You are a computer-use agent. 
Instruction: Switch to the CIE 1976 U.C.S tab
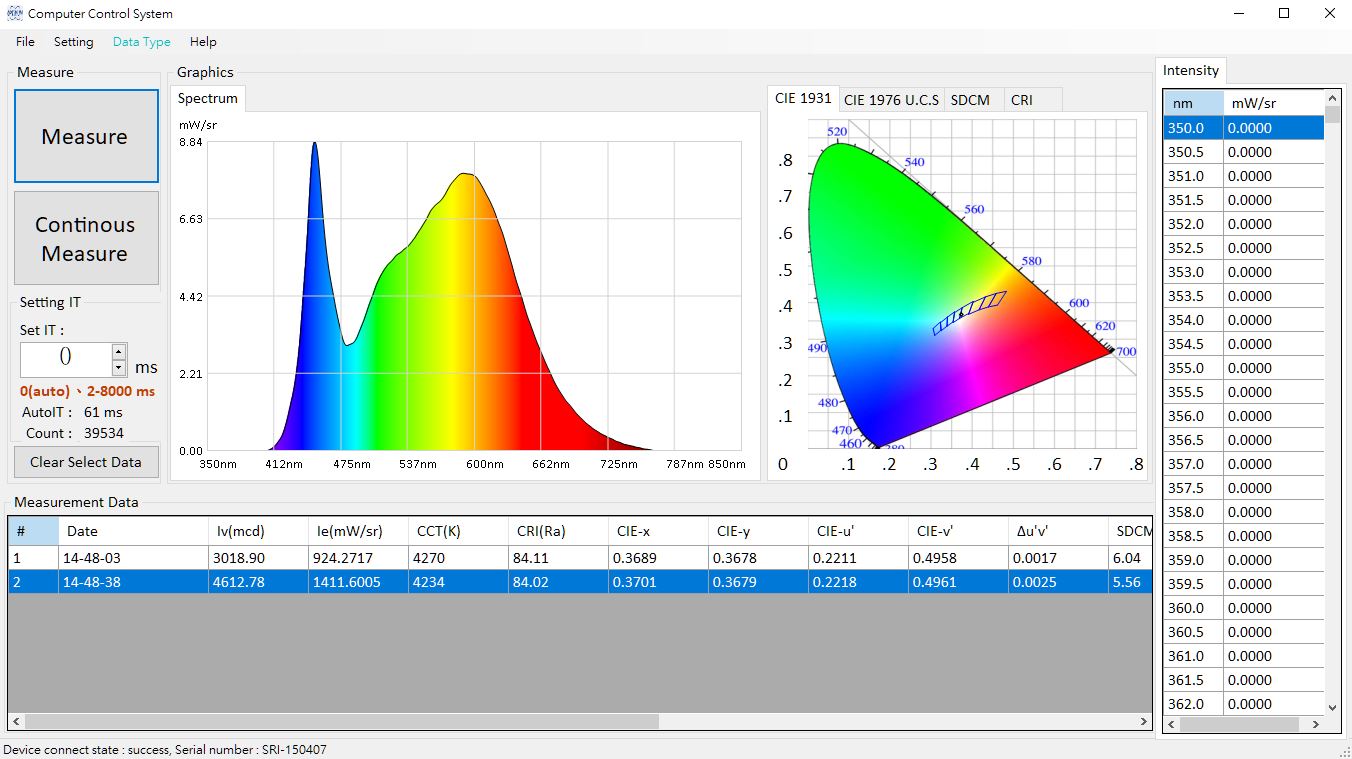pyautogui.click(x=891, y=100)
